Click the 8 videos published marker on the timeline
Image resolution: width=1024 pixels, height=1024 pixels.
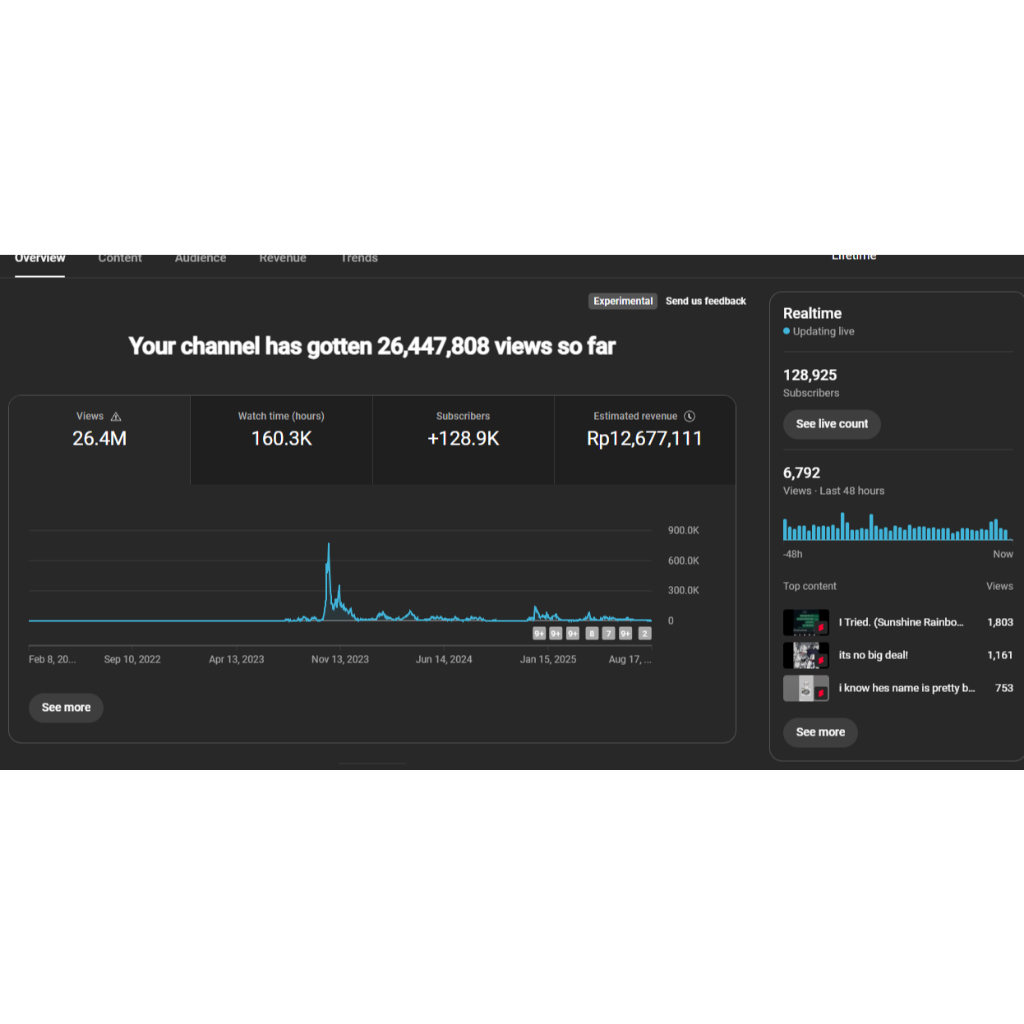[x=591, y=634]
